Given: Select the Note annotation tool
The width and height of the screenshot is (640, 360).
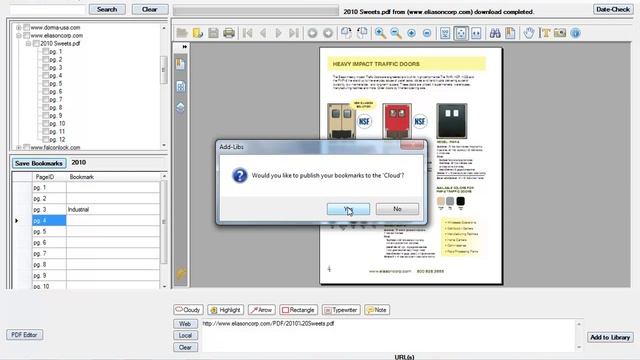Looking at the screenshot, I should [377, 310].
